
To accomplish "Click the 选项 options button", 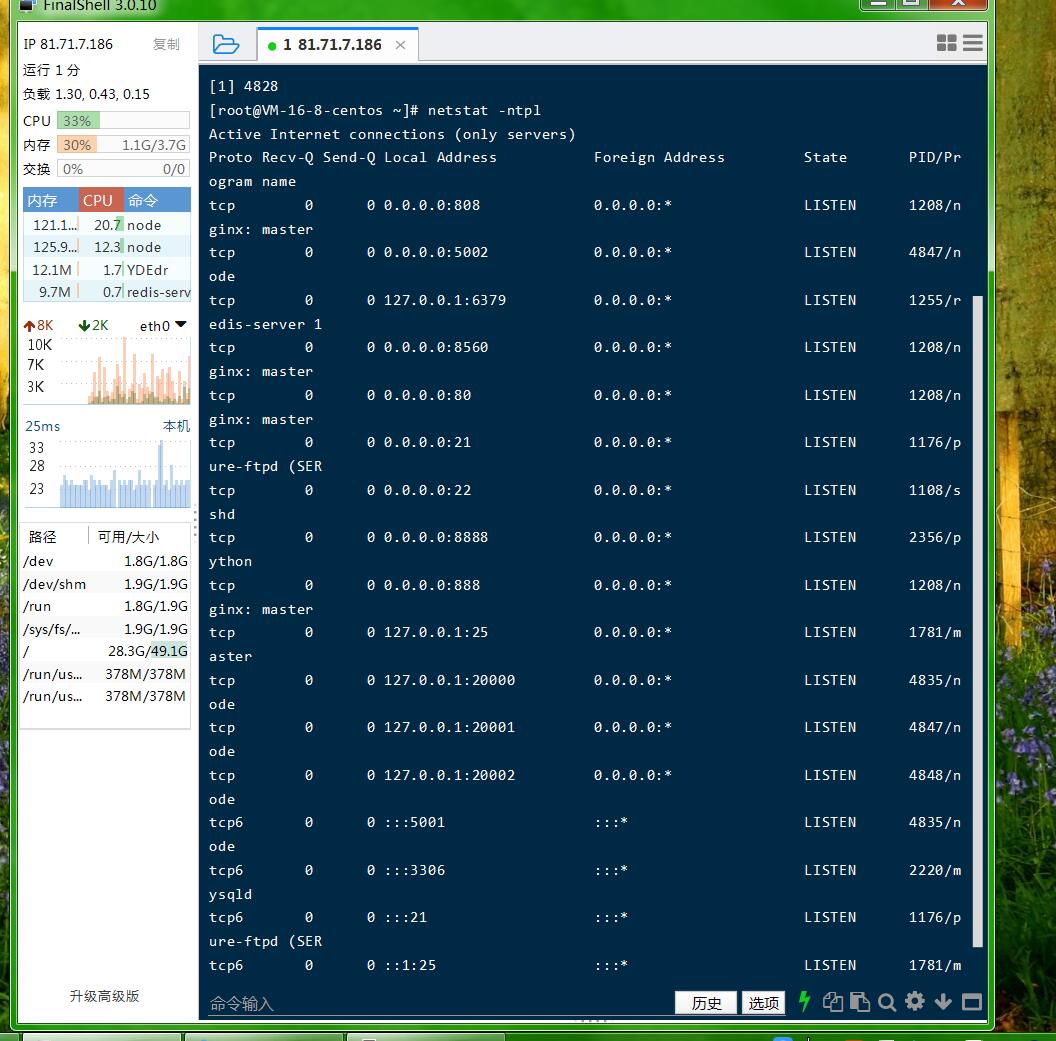I will (765, 1003).
